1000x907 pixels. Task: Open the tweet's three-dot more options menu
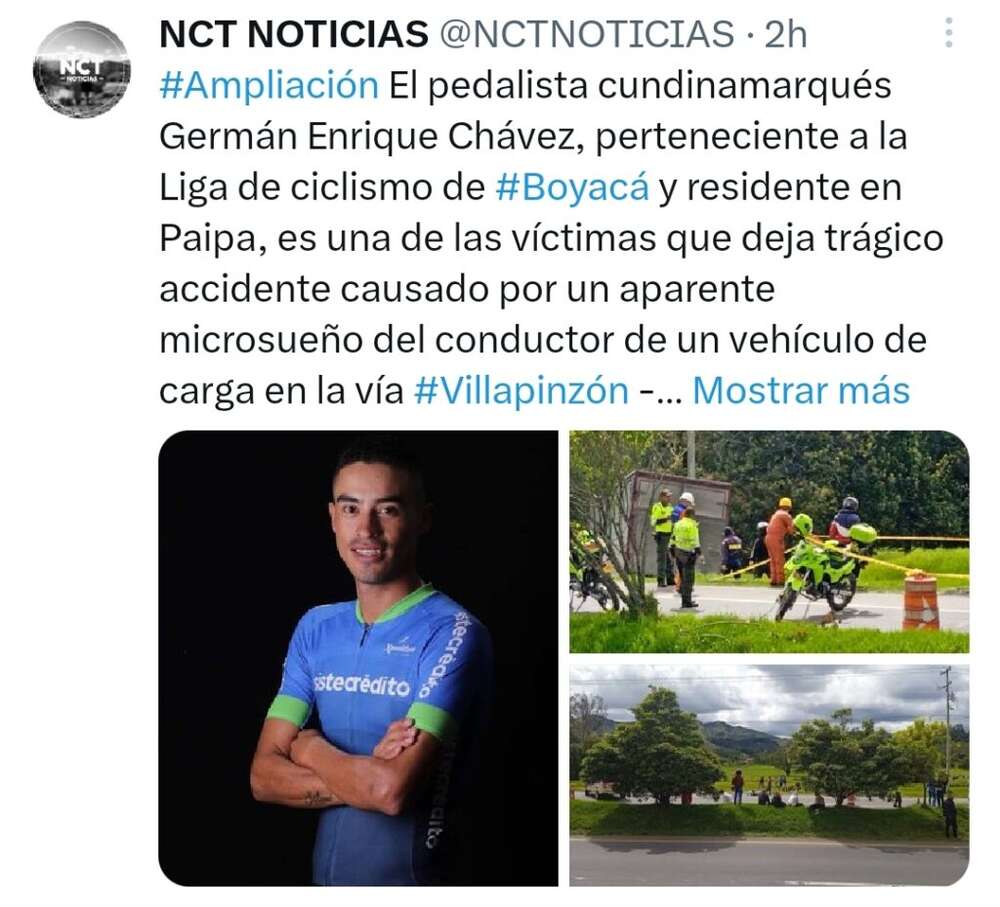pos(949,33)
